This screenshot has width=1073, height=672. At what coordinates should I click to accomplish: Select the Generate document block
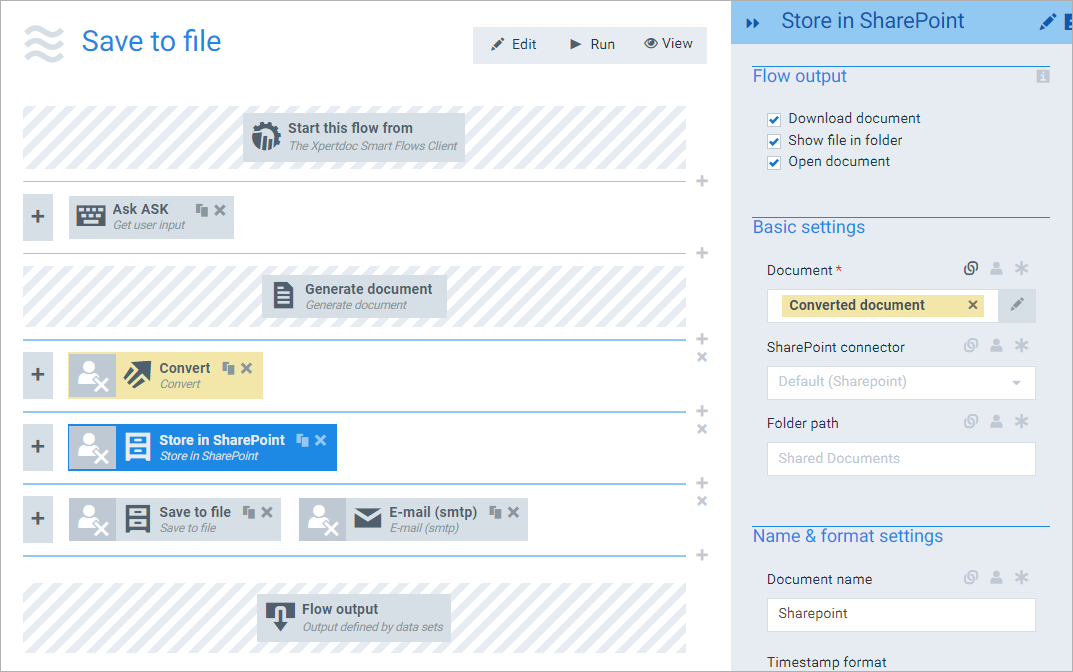[354, 296]
